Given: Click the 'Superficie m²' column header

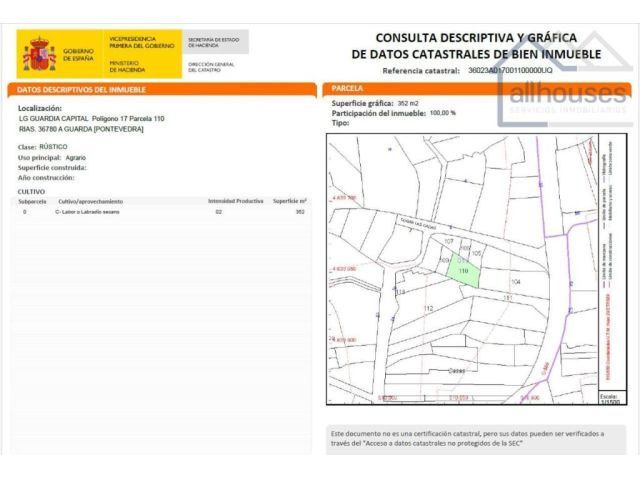Looking at the screenshot, I should [x=290, y=201].
